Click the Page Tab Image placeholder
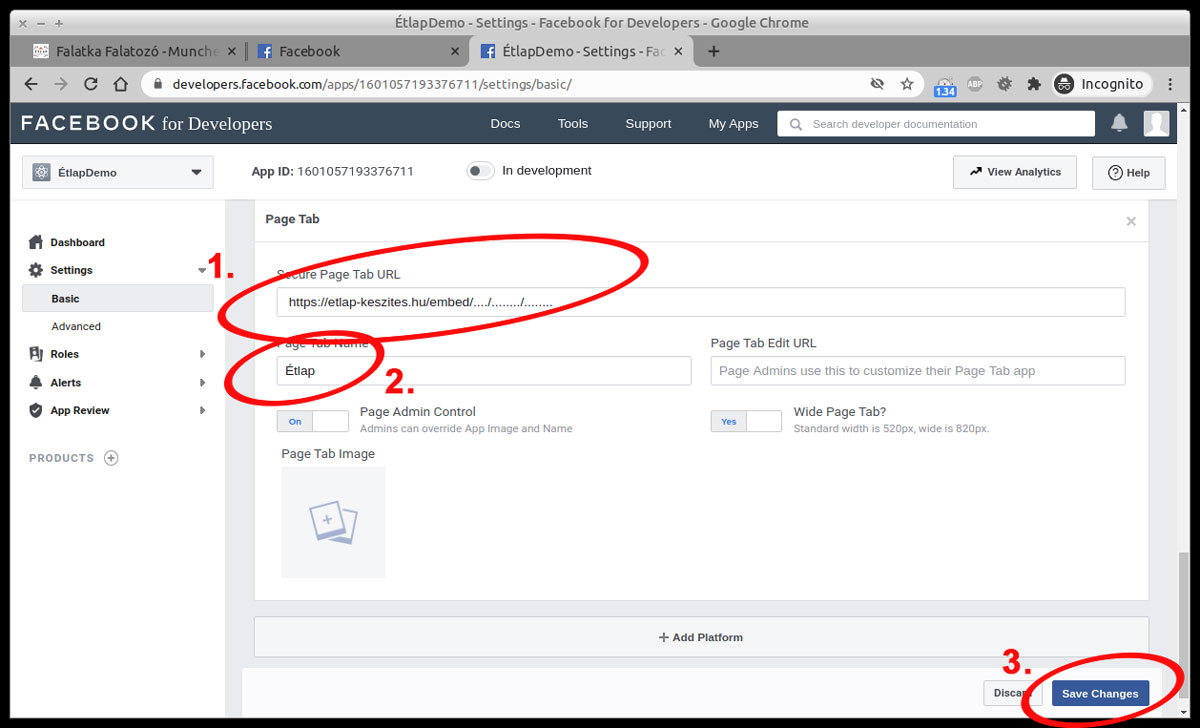 (x=333, y=522)
